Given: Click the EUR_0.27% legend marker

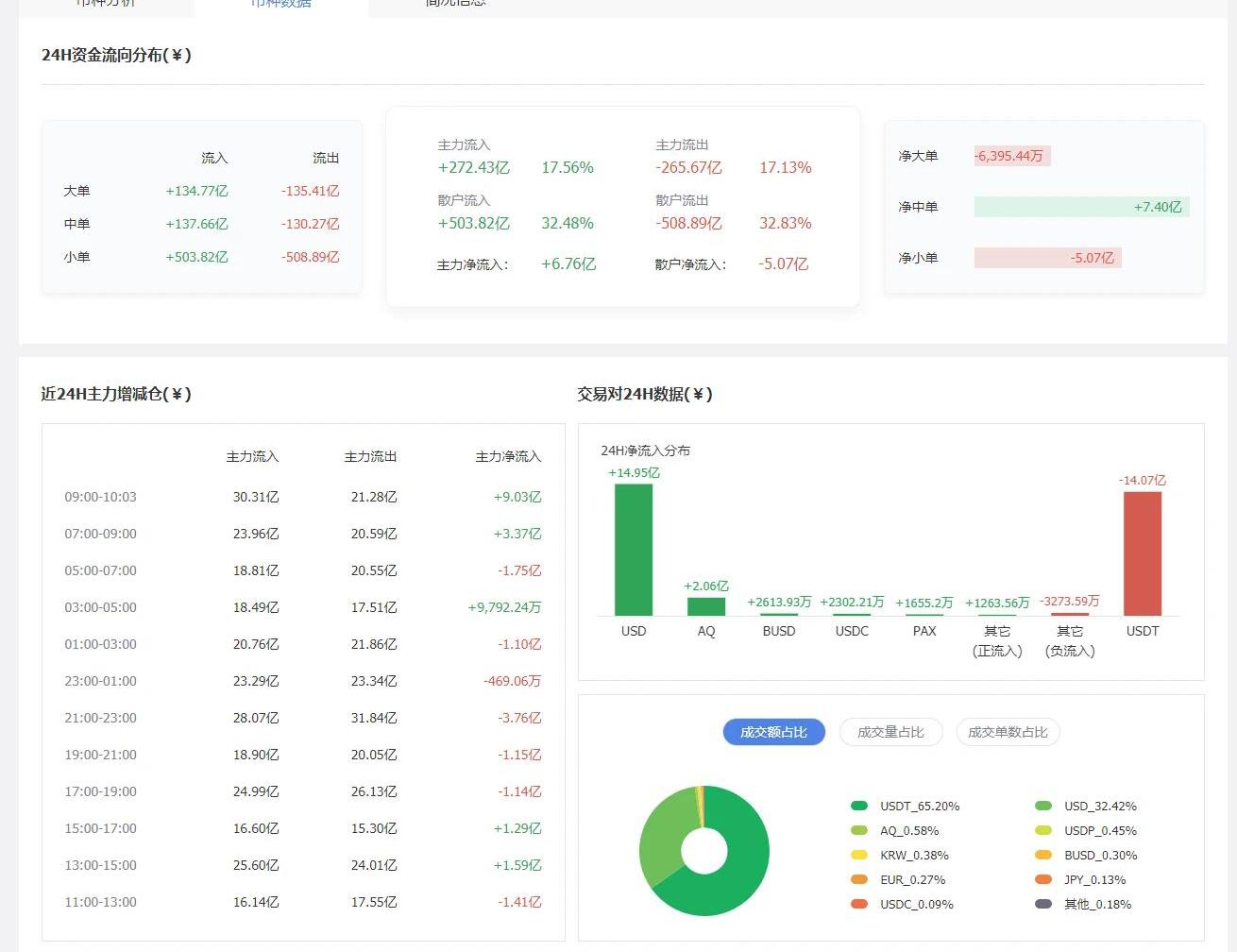Looking at the screenshot, I should 859,879.
